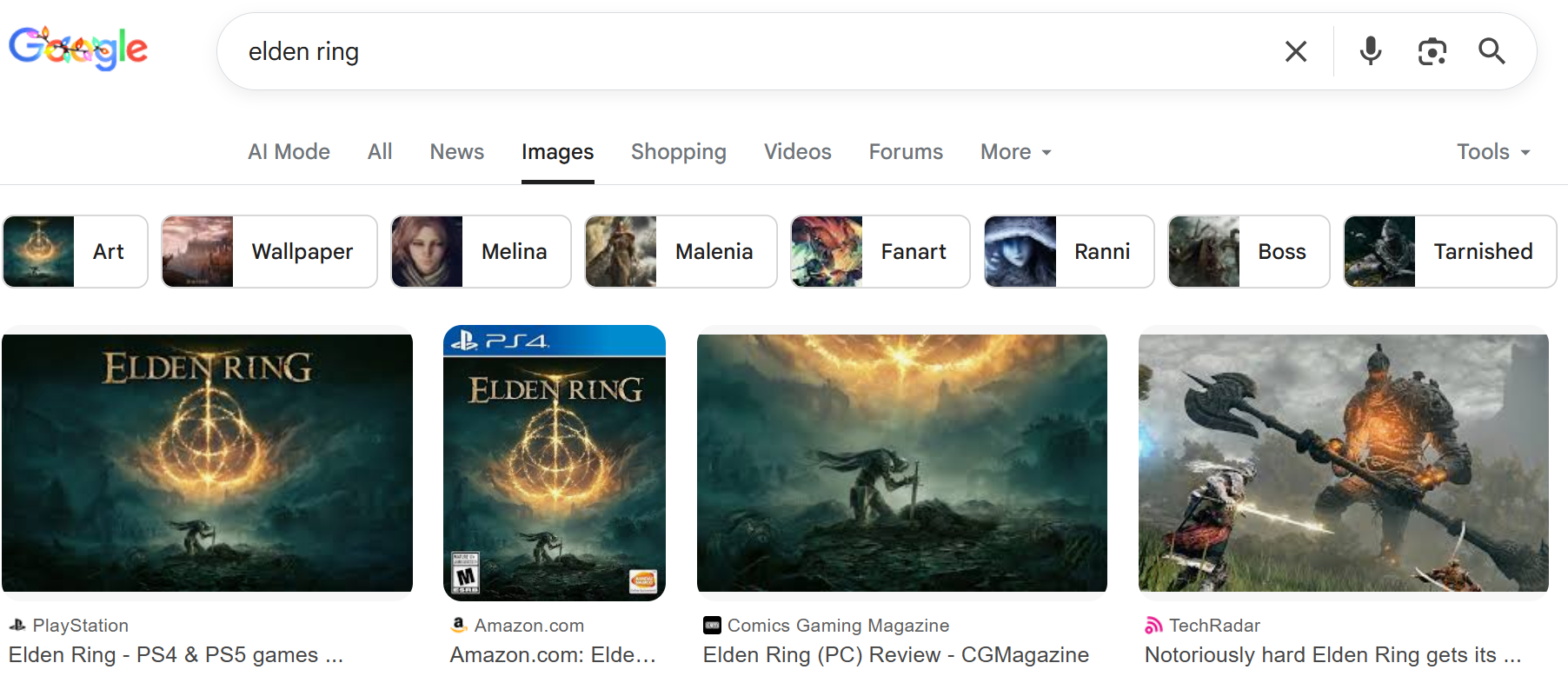Click the Google logo
1568x696 pixels.
pyautogui.click(x=78, y=49)
